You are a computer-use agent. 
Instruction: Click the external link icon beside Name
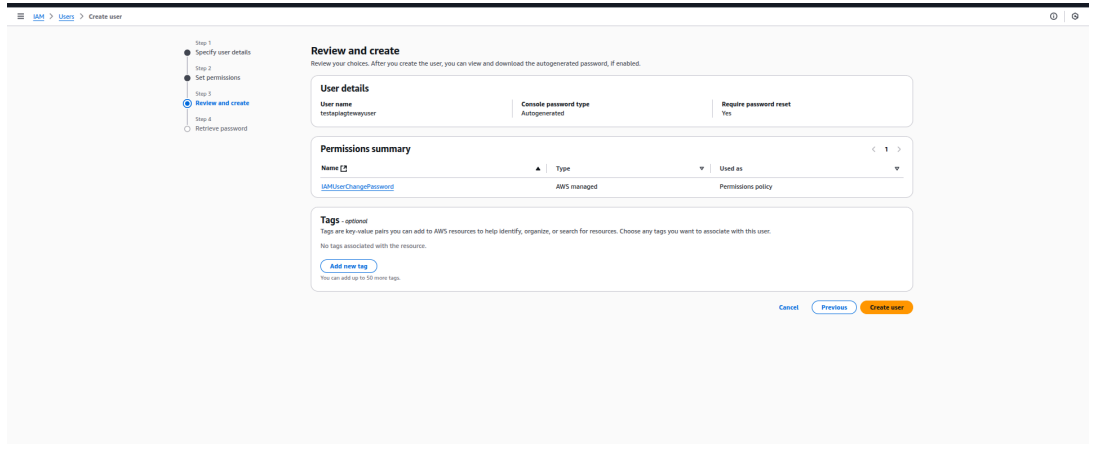tap(345, 169)
